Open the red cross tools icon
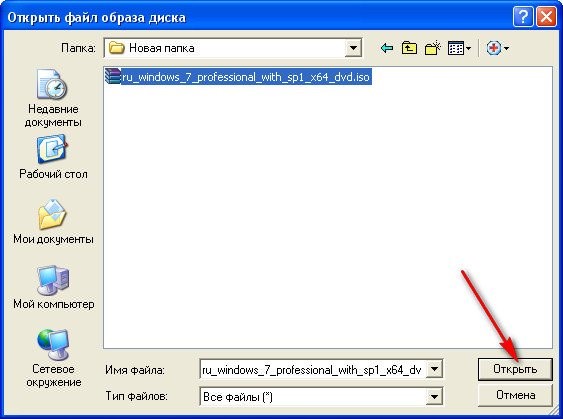 (494, 48)
